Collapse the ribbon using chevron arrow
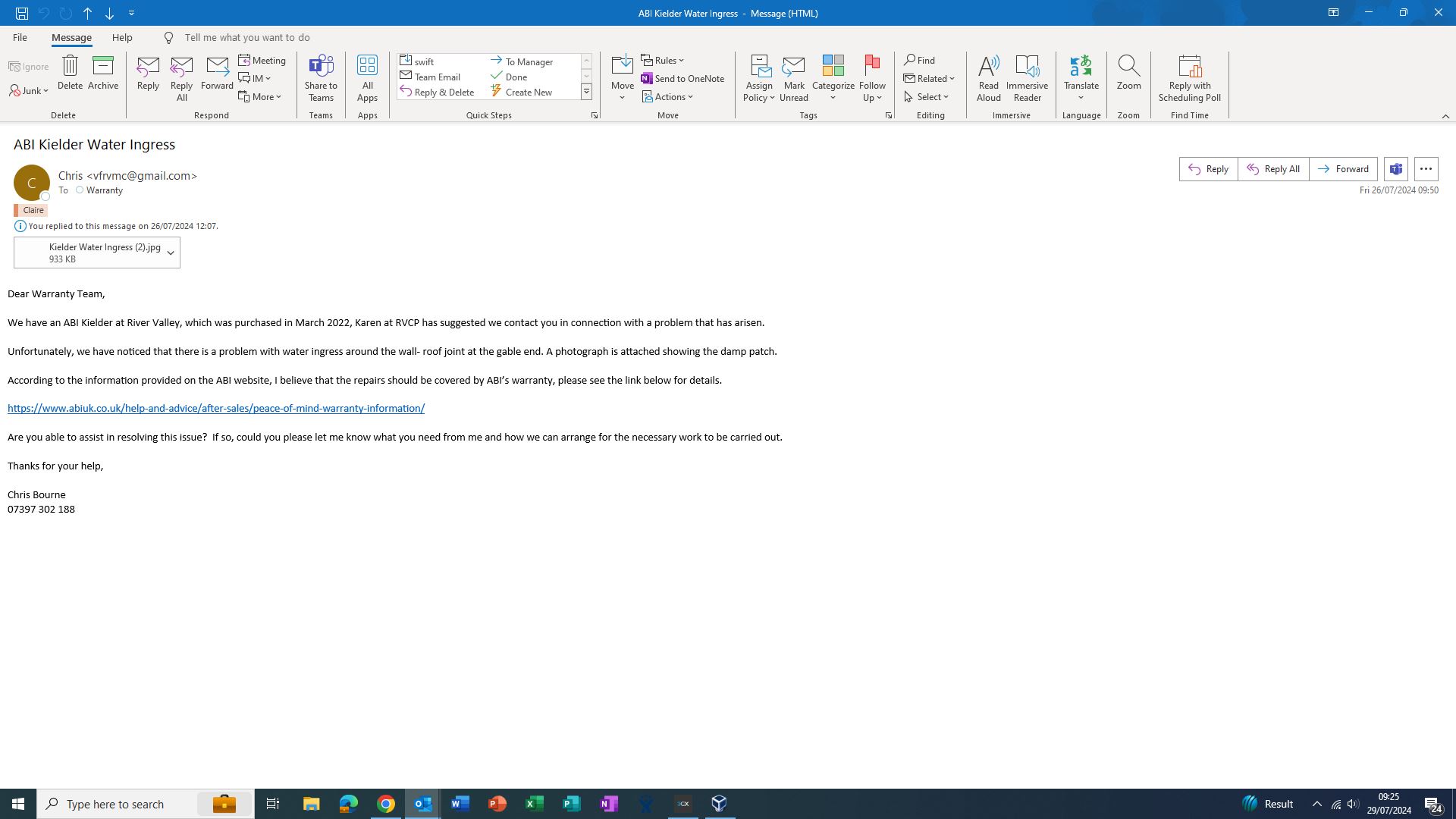1456x819 pixels. (x=1445, y=116)
